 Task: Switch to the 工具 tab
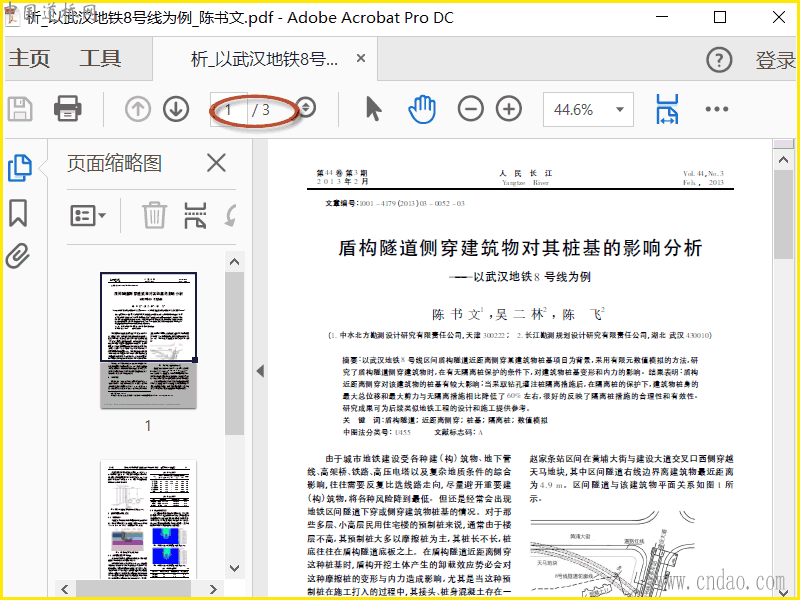[x=100, y=58]
